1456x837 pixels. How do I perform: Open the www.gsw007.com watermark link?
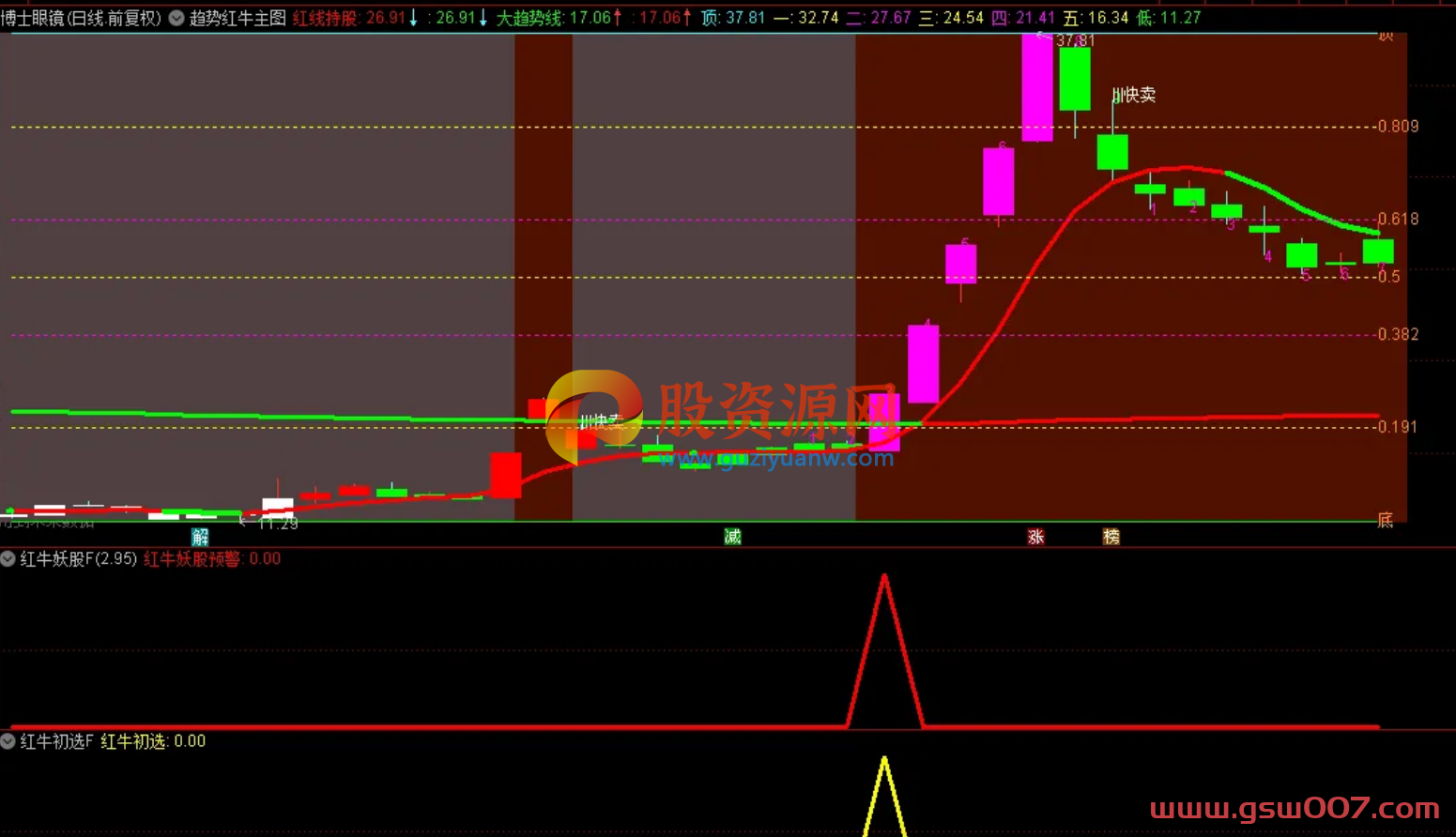[1295, 808]
